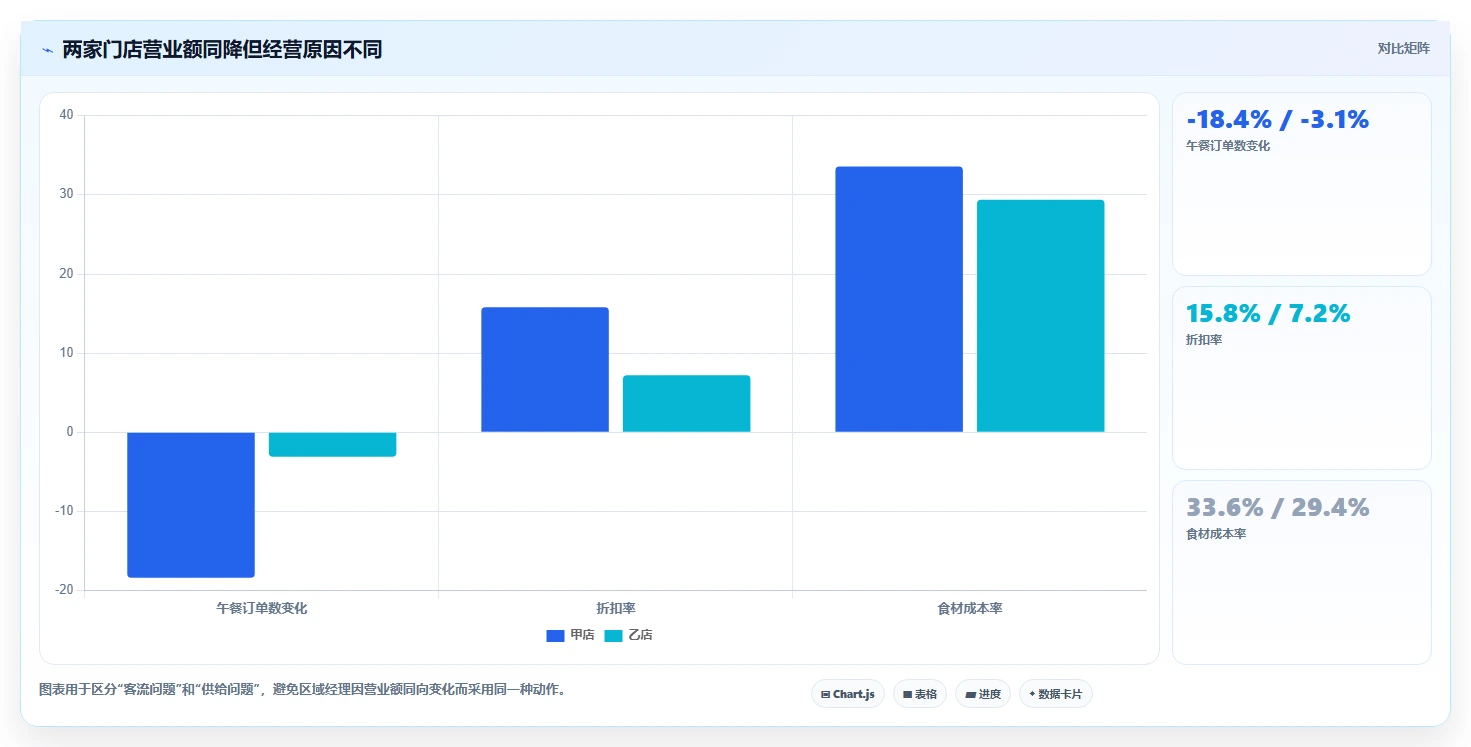Click the 甲店 bar for 午餐订单数变化

[x=191, y=505]
